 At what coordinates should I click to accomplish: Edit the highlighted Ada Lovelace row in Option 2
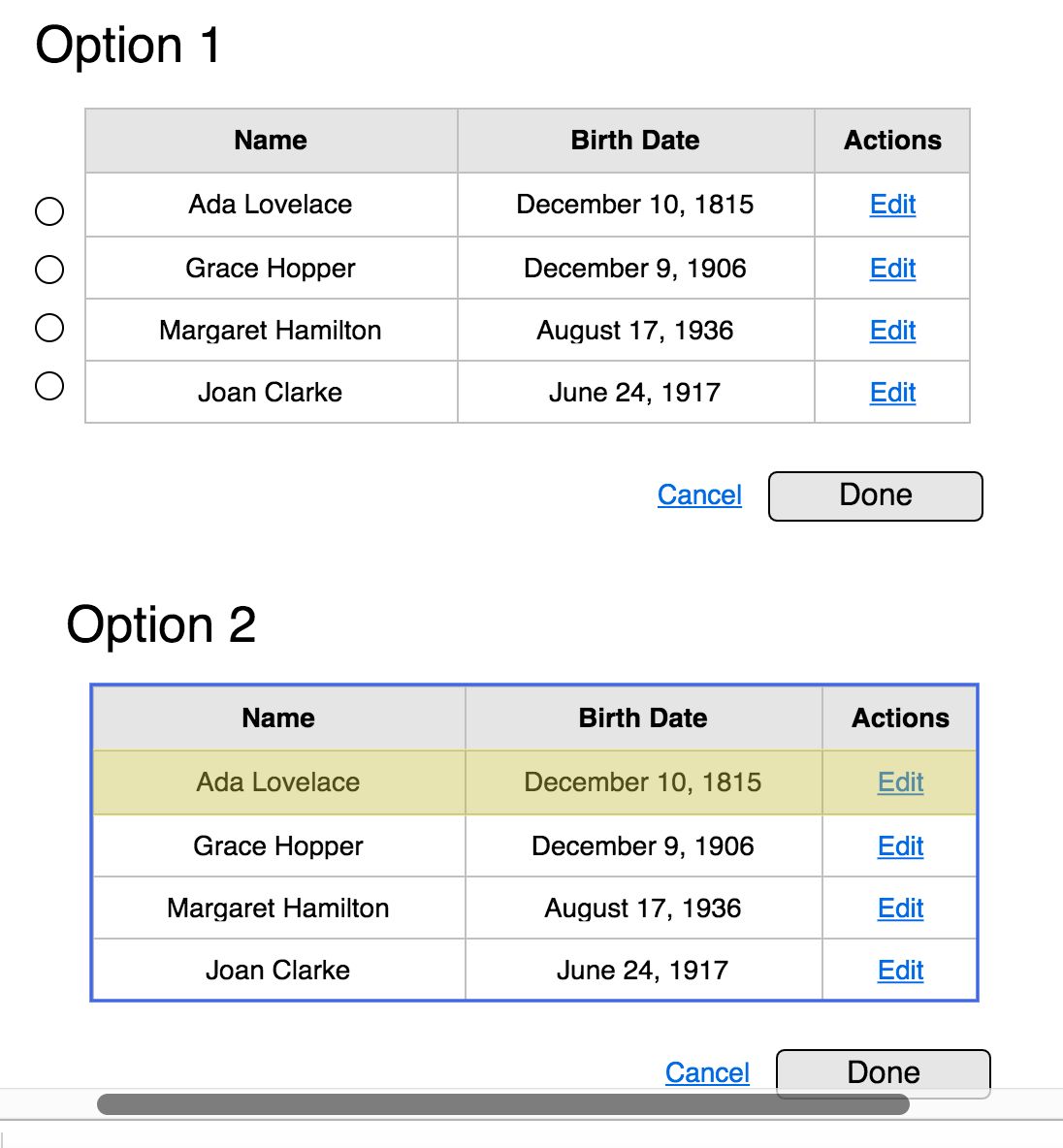[900, 782]
